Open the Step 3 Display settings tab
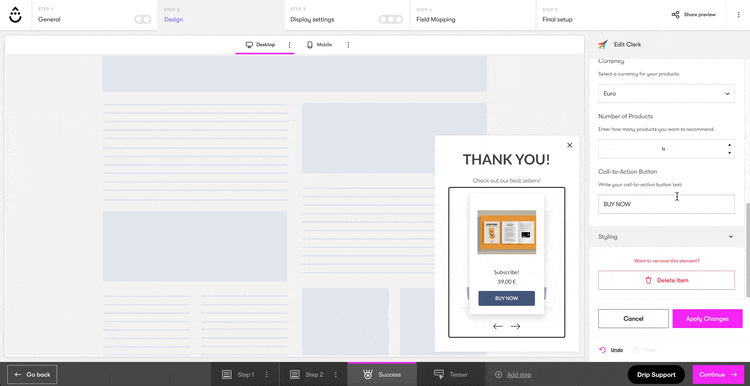Image resolution: width=750 pixels, height=386 pixels. [347, 15]
